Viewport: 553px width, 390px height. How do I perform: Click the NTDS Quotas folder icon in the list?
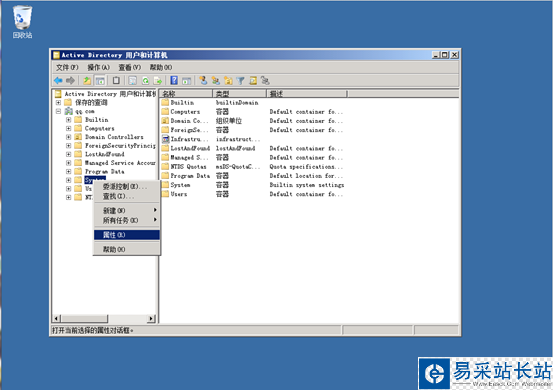pos(165,167)
